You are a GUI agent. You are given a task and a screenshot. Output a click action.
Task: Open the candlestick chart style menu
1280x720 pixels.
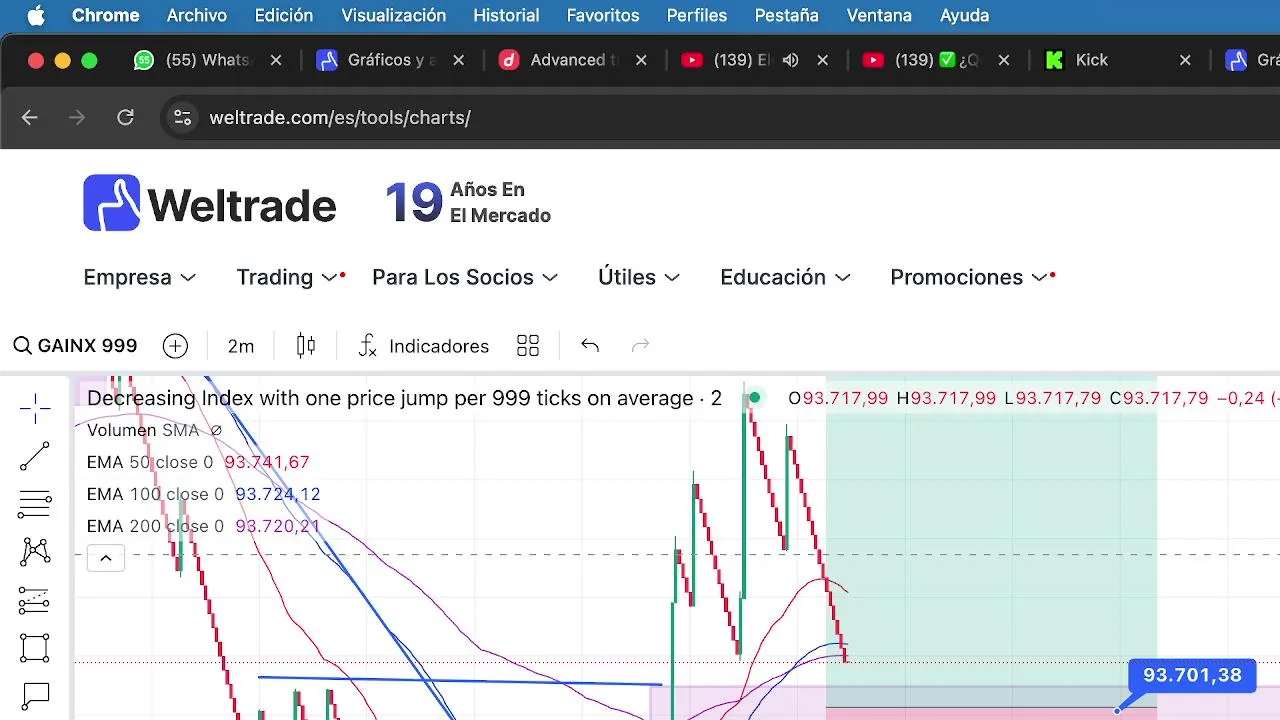306,346
